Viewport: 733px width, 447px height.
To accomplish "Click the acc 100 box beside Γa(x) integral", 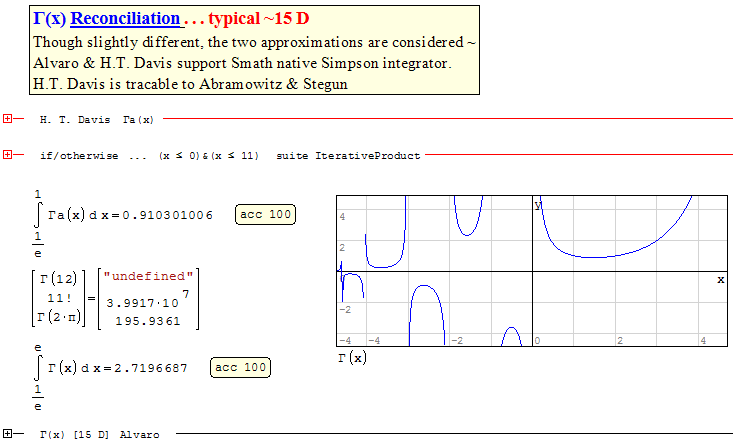I will 266,215.
